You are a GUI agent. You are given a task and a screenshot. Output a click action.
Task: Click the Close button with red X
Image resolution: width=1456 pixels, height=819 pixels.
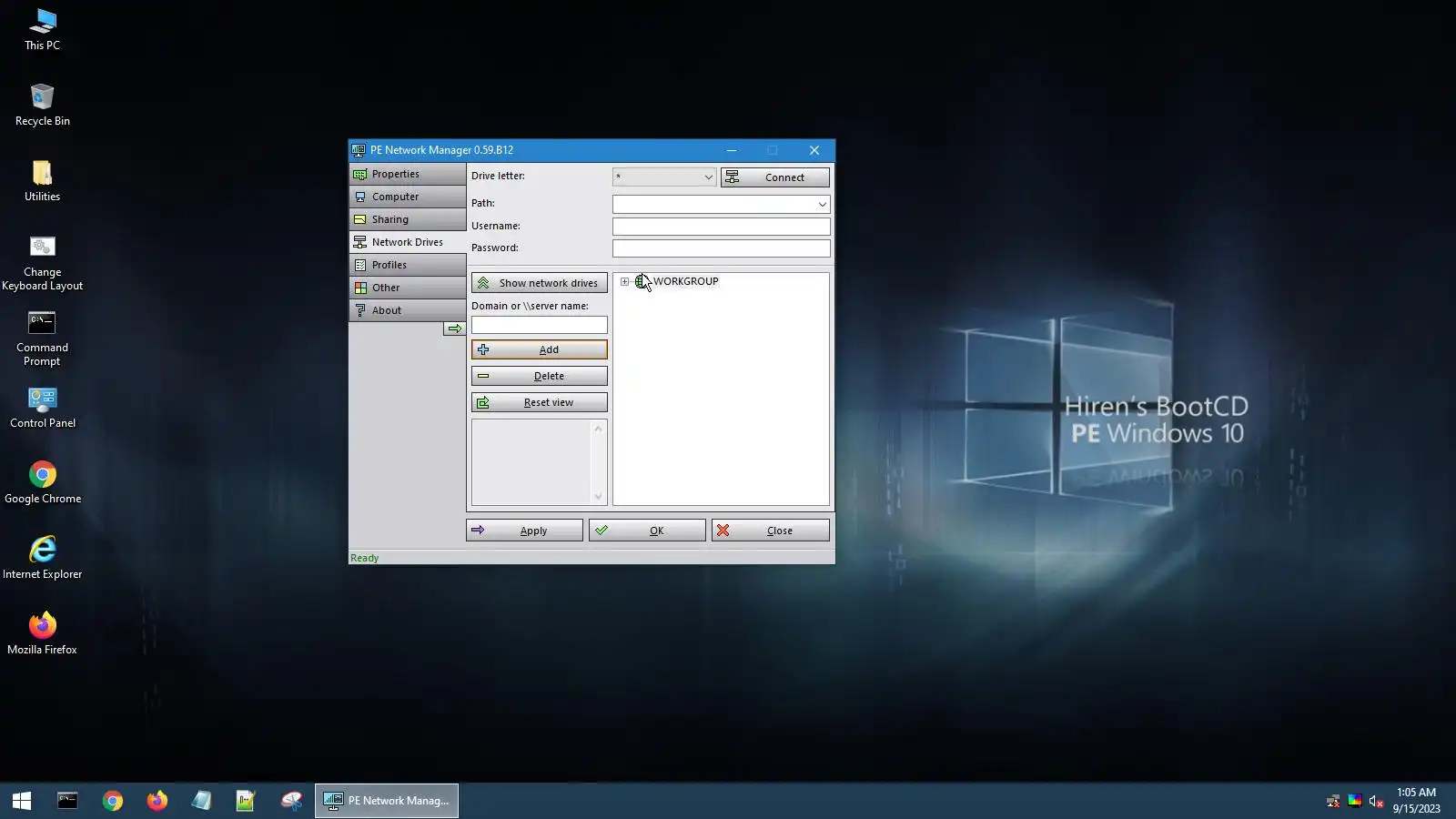pos(771,531)
